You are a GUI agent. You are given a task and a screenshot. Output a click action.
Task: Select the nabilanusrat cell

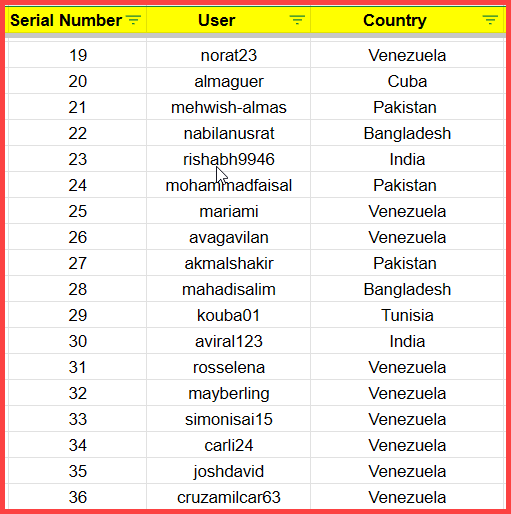(228, 133)
